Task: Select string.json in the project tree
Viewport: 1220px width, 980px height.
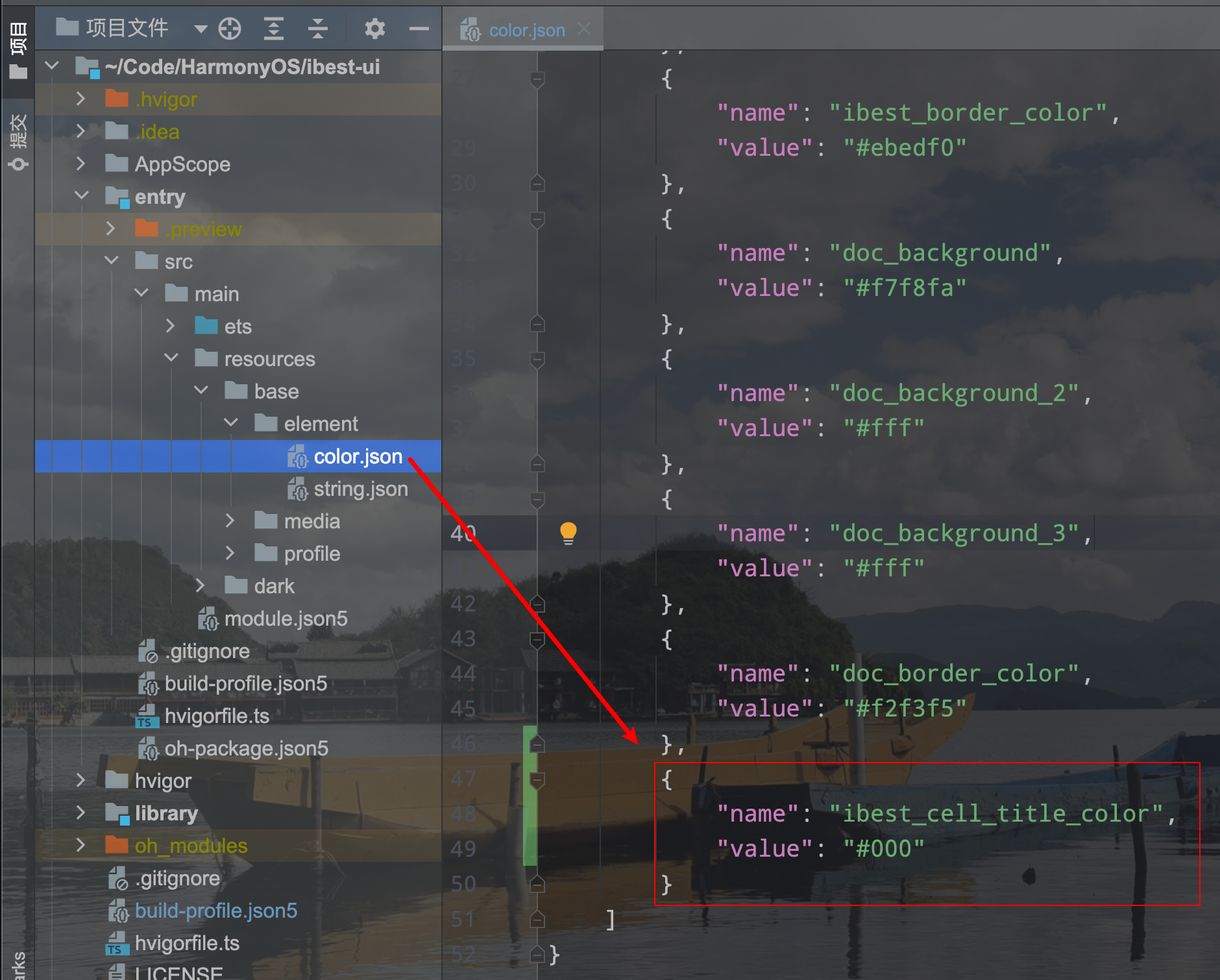Action: (361, 489)
